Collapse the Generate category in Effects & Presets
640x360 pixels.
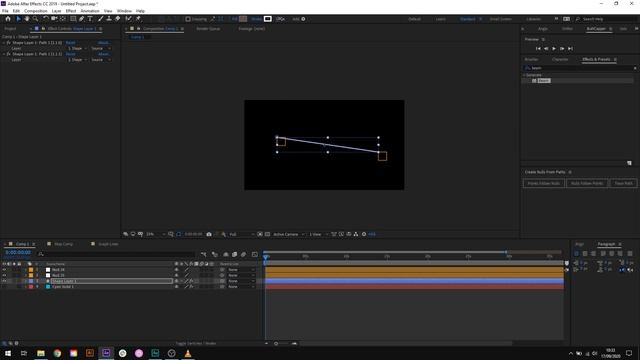click(x=524, y=75)
